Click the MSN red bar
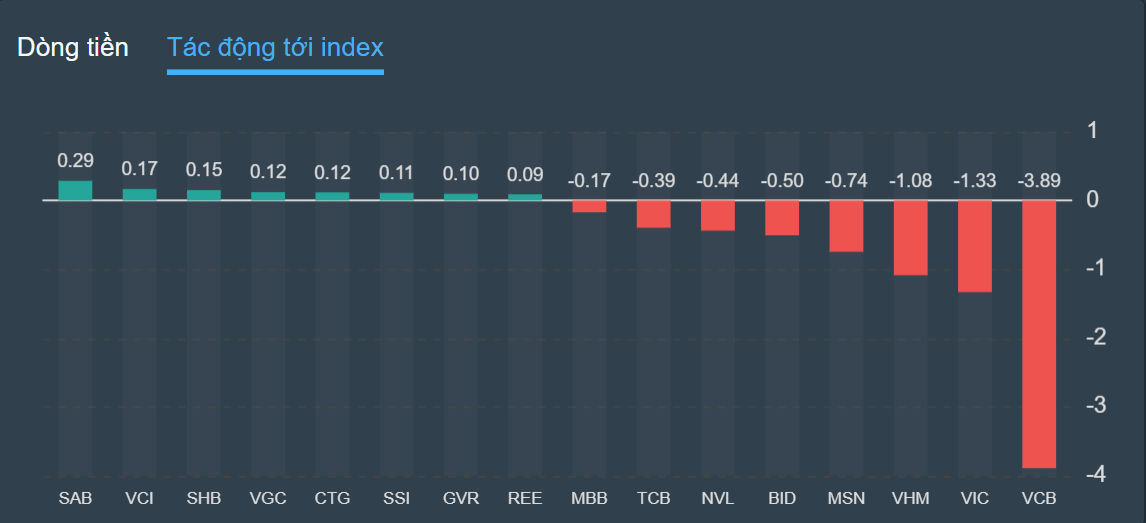 tap(846, 225)
